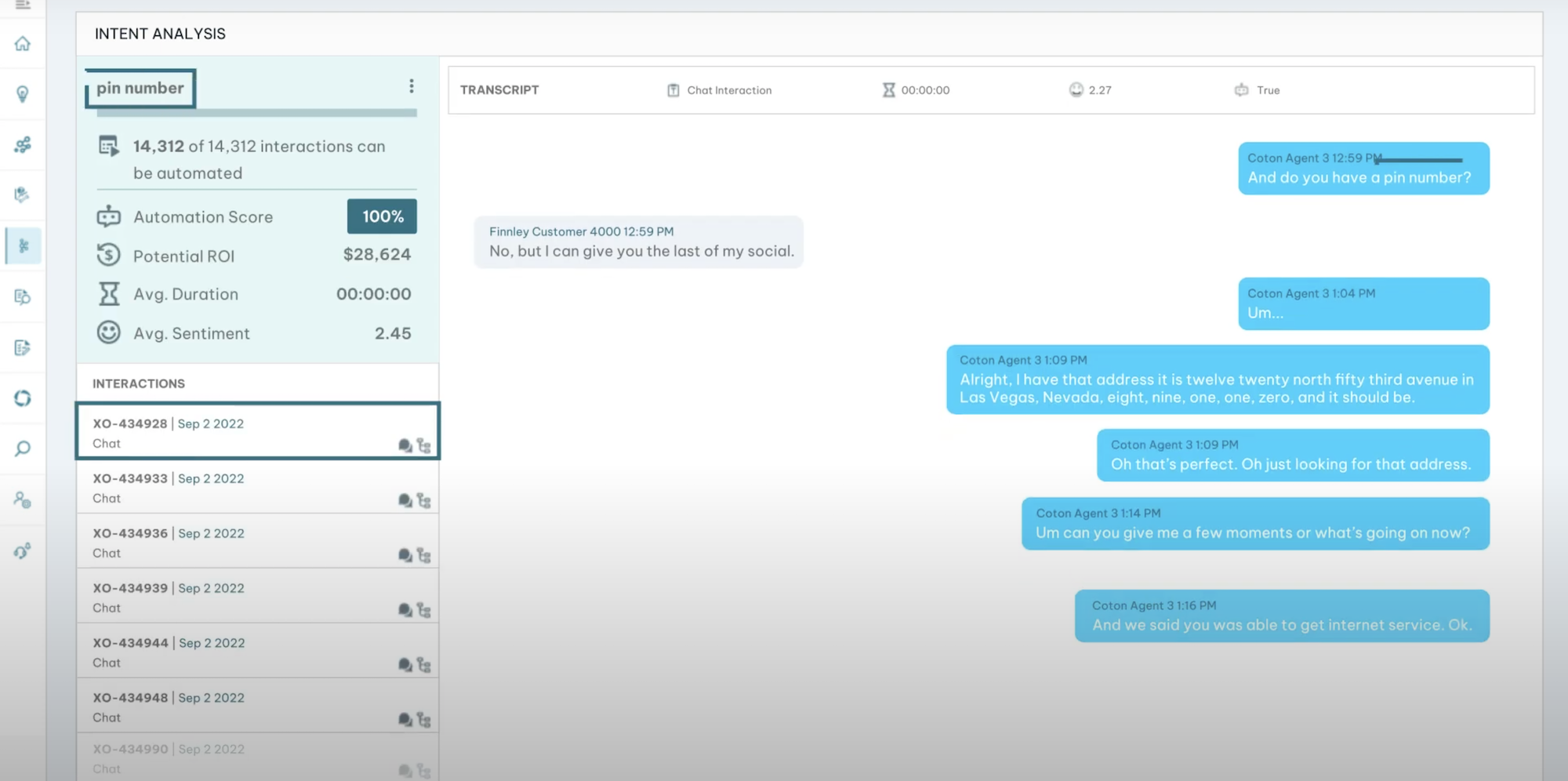Click chat bubble icon on XO-434939 row
Viewport: 1568px width, 781px height.
pyautogui.click(x=405, y=610)
